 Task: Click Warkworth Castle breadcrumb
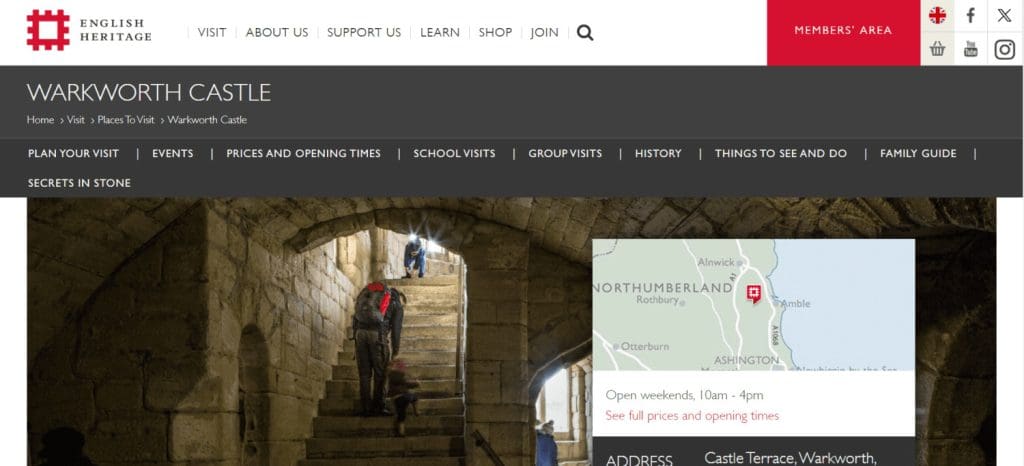(x=207, y=120)
